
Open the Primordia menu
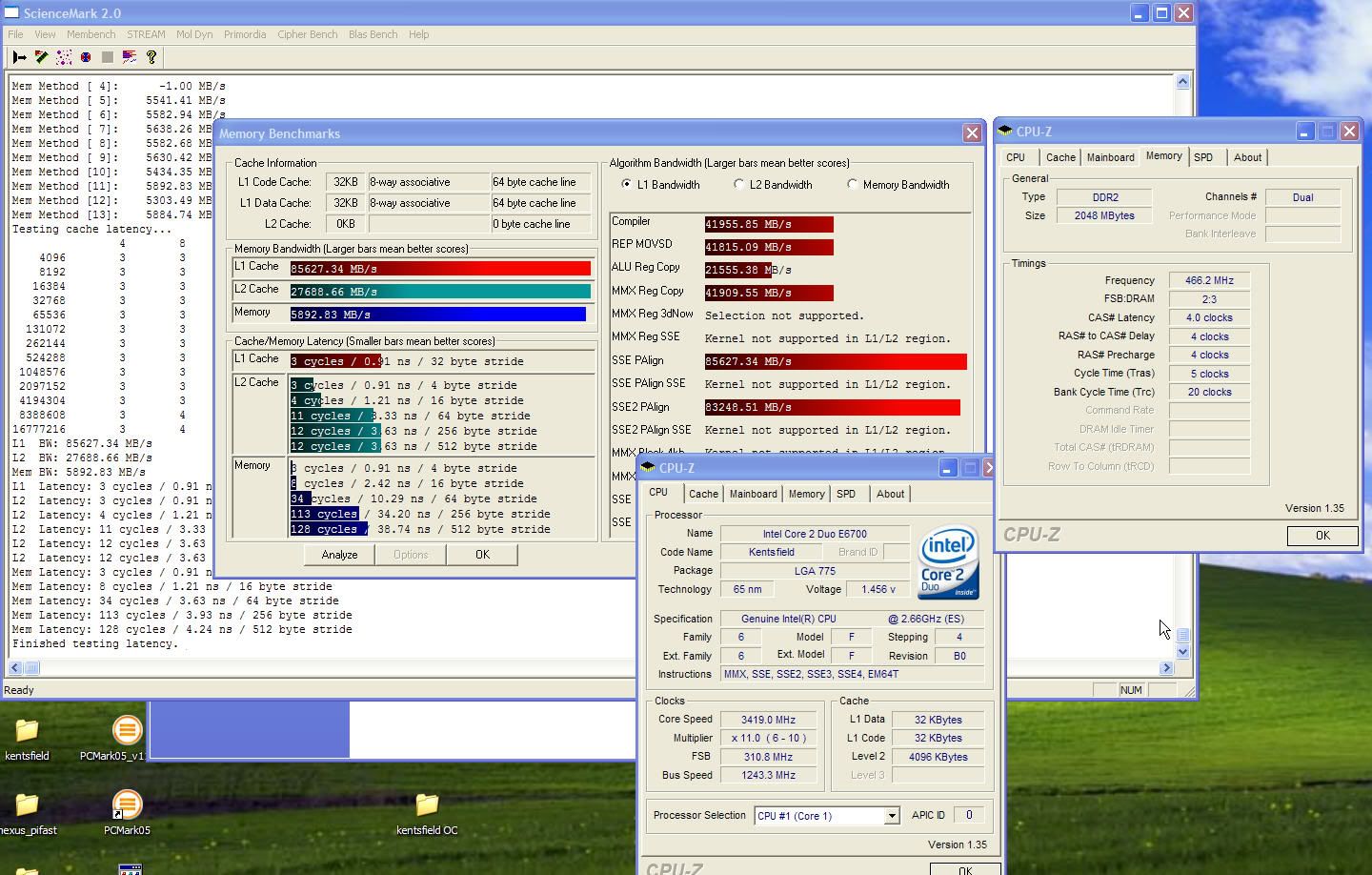point(245,34)
